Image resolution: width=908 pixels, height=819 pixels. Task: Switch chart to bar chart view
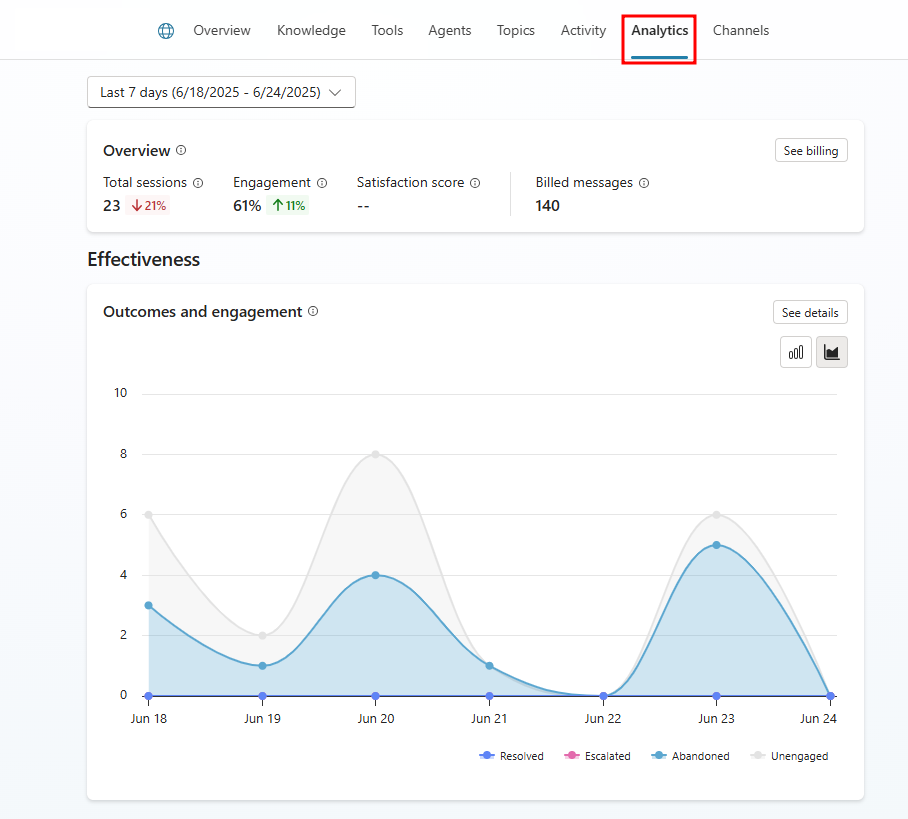[x=796, y=352]
